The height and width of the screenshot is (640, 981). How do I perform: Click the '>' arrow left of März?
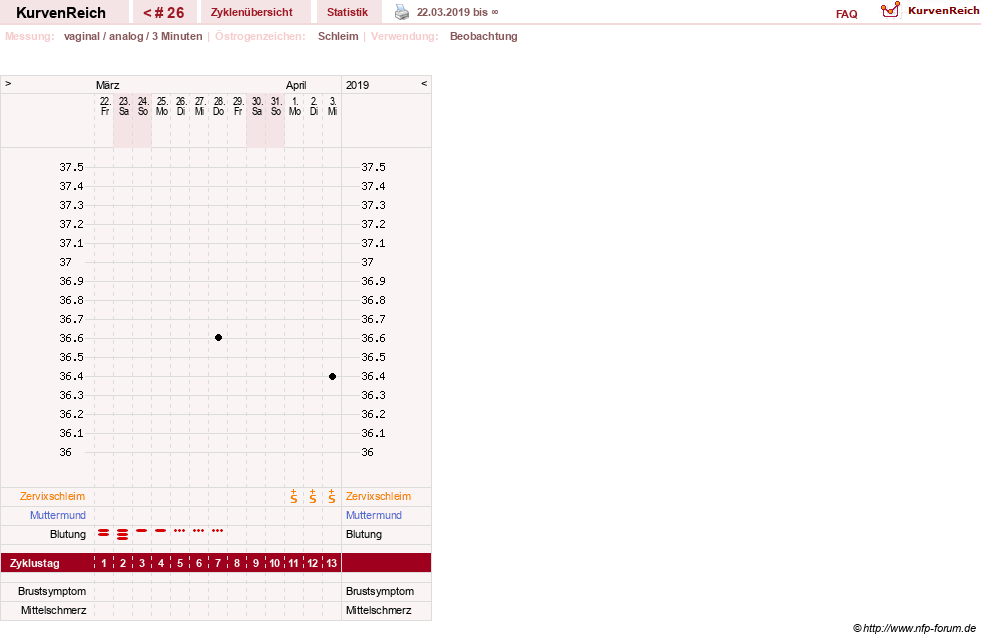(x=8, y=83)
